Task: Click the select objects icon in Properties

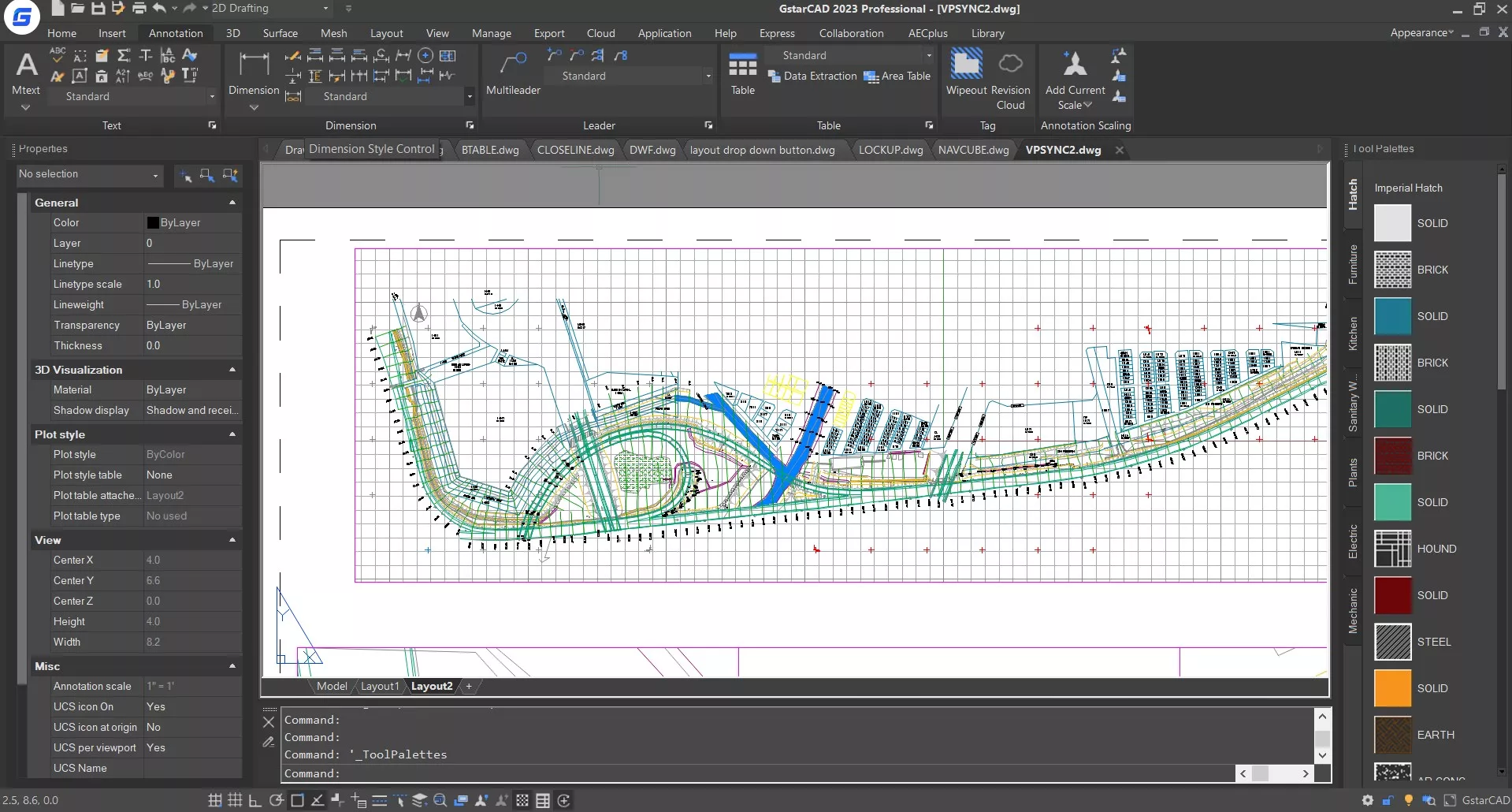Action: coord(207,175)
